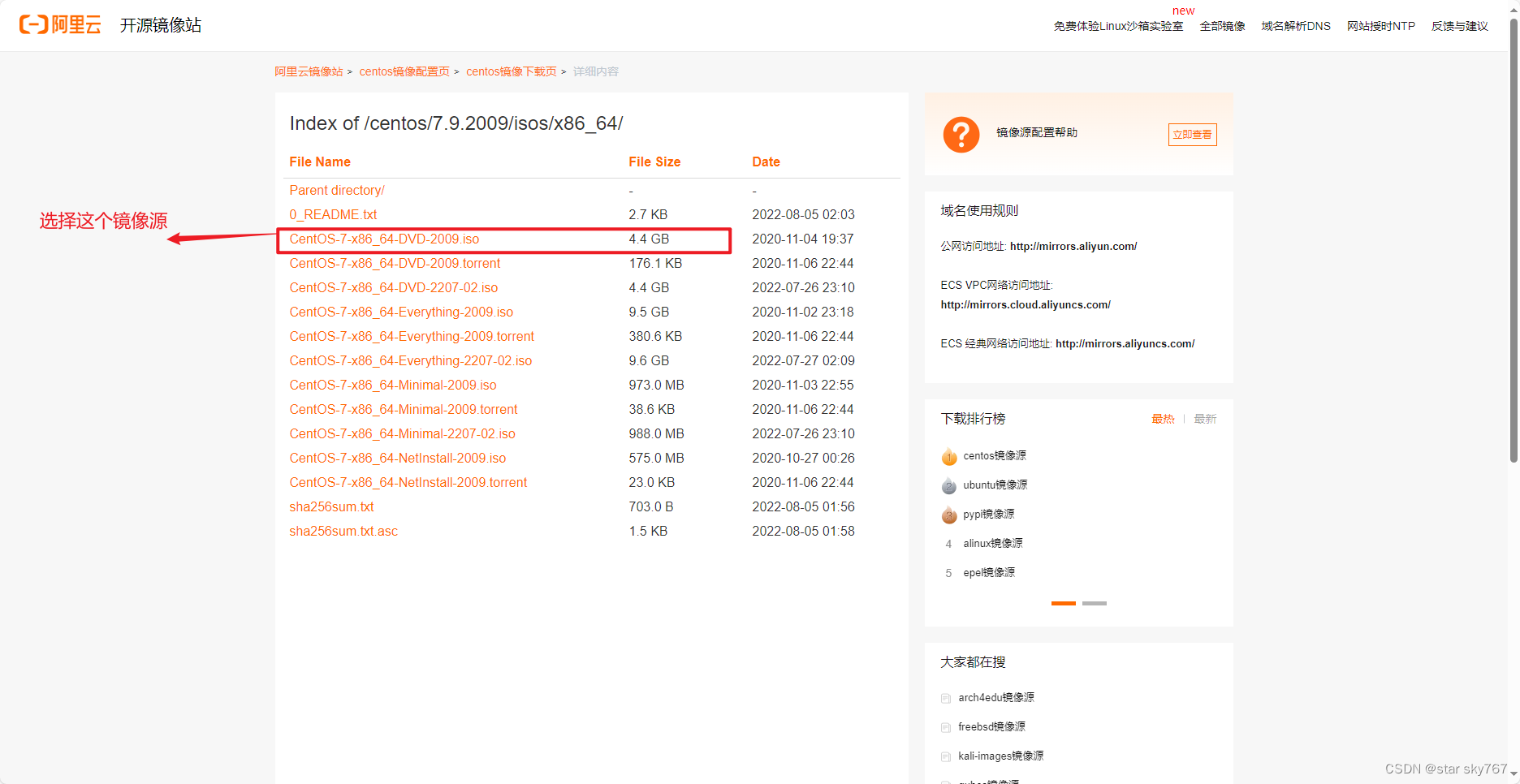Open ubuntu镜像源 in the download ranking
Image resolution: width=1520 pixels, height=784 pixels.
click(x=995, y=485)
